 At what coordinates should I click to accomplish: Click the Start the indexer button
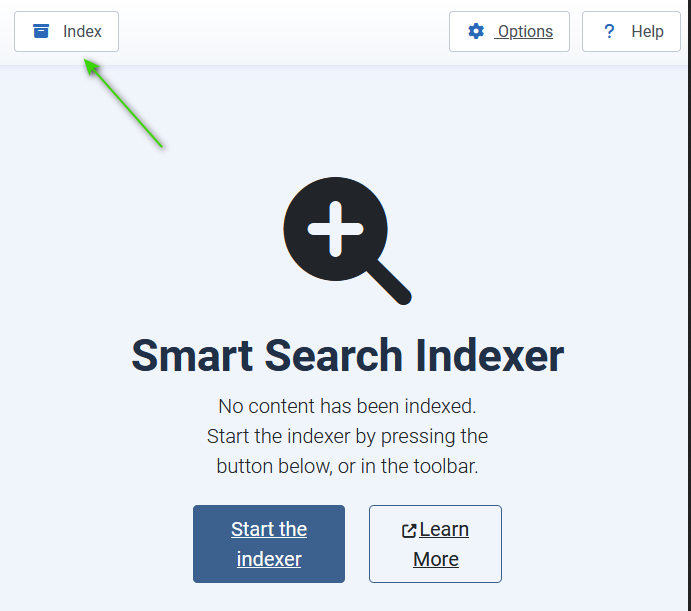(269, 544)
